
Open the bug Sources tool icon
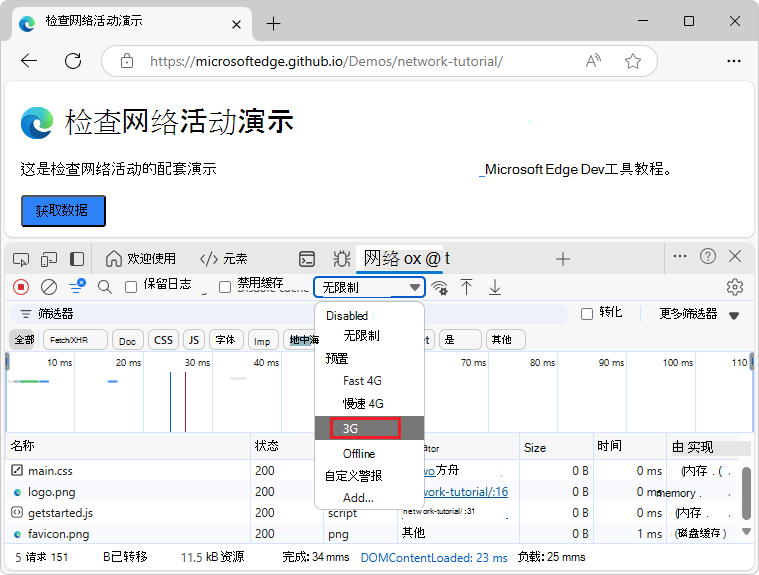[x=342, y=259]
